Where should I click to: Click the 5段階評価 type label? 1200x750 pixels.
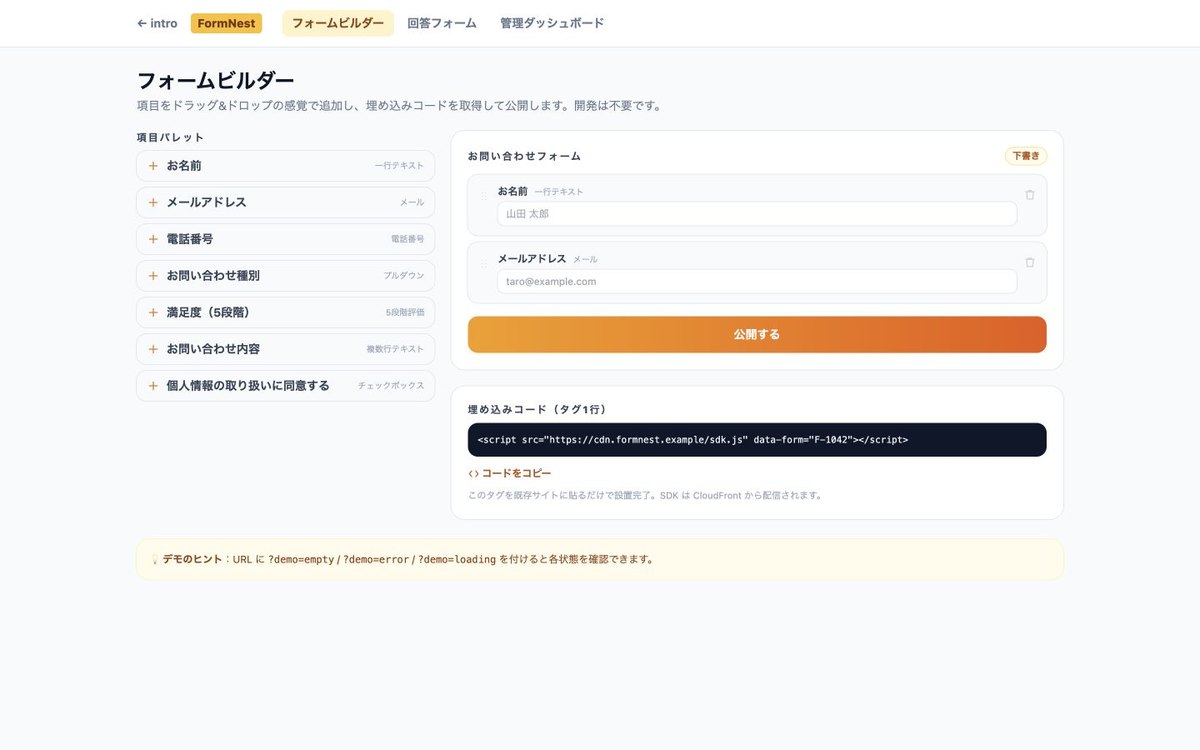click(x=405, y=313)
